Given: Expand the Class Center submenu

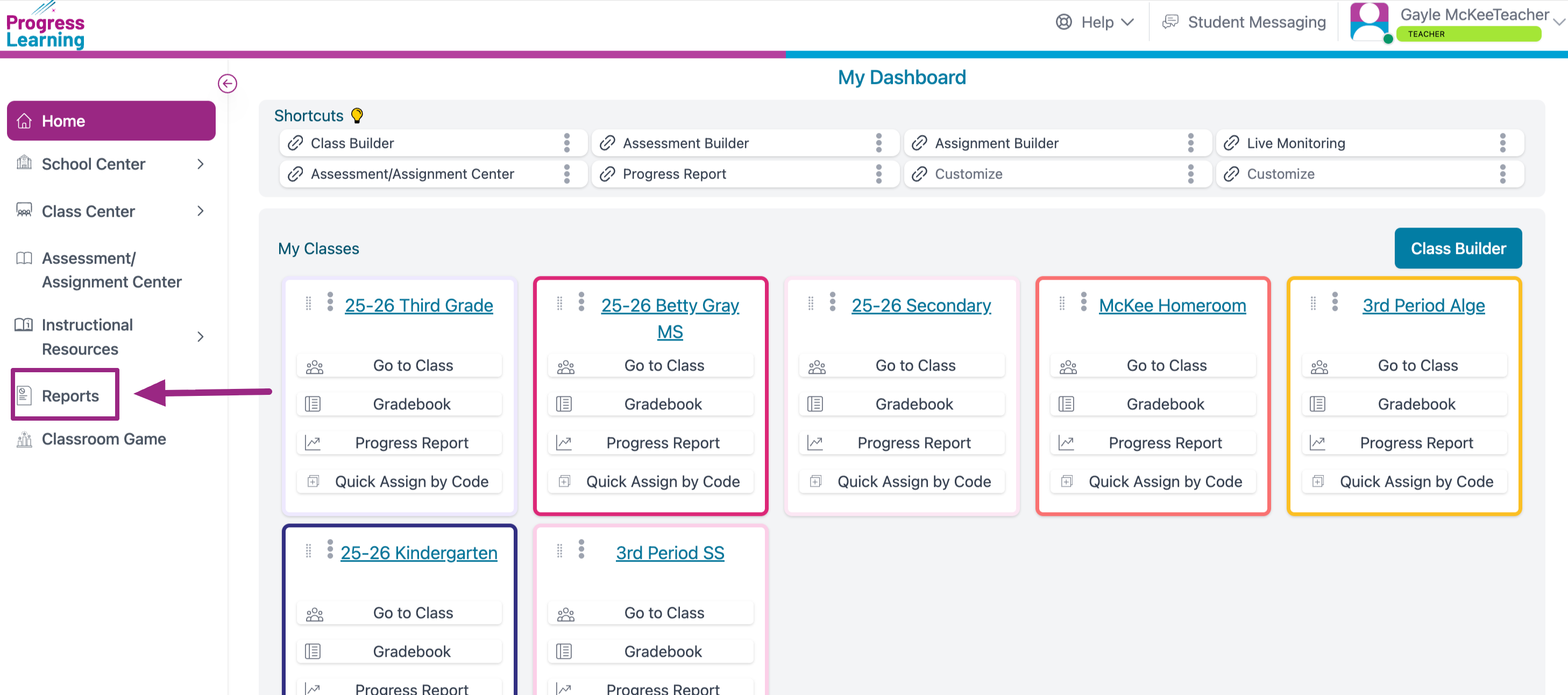Looking at the screenshot, I should point(200,211).
